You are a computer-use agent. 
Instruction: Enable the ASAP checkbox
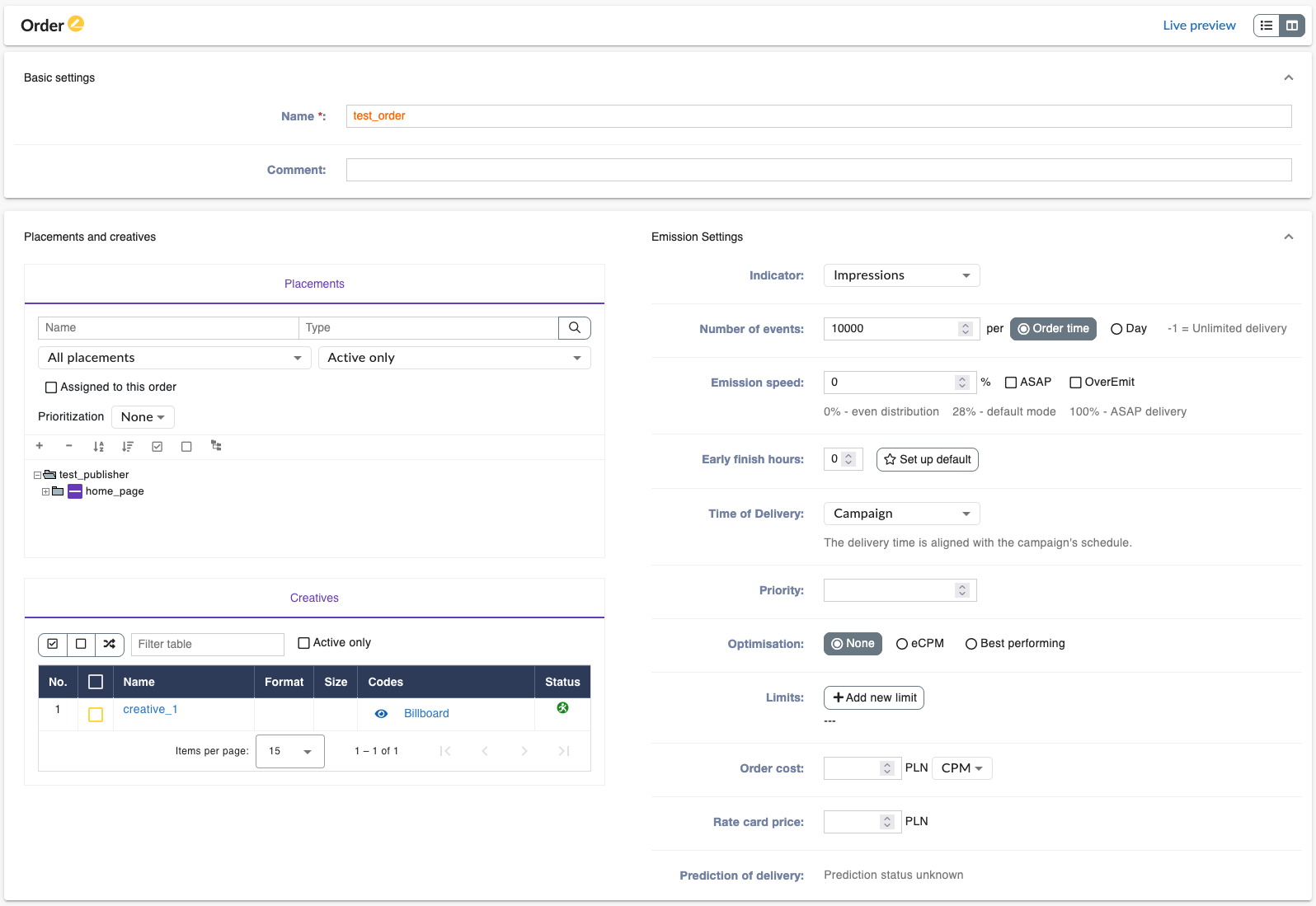tap(1011, 383)
